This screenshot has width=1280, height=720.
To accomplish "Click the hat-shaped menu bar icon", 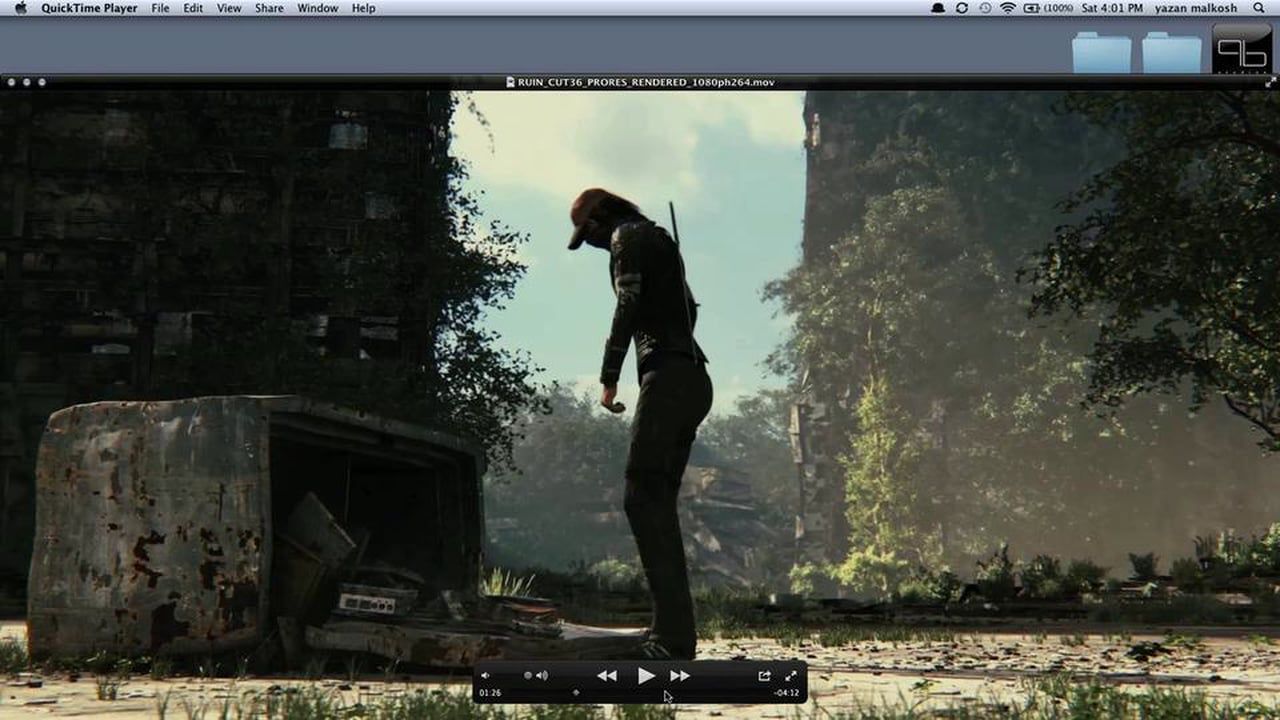I will [938, 8].
